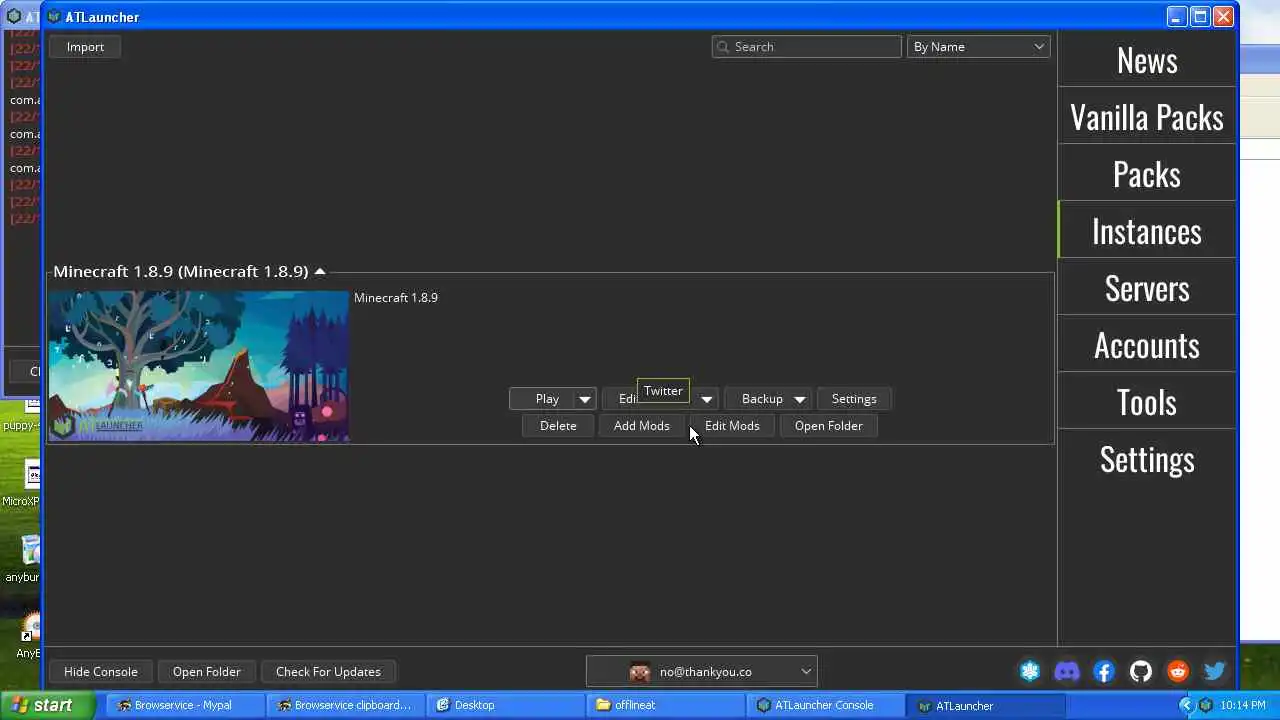Switch to ATLauncher Console taskbar item

click(825, 705)
